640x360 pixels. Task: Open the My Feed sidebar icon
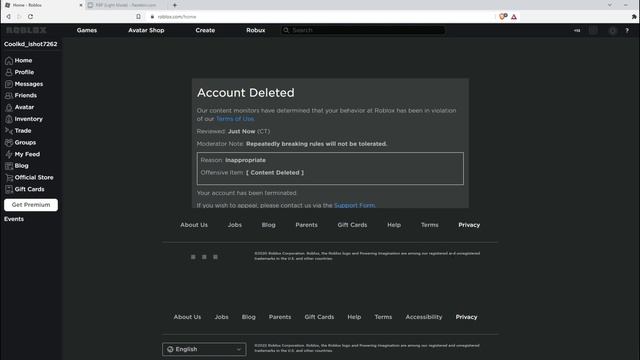click(9, 154)
